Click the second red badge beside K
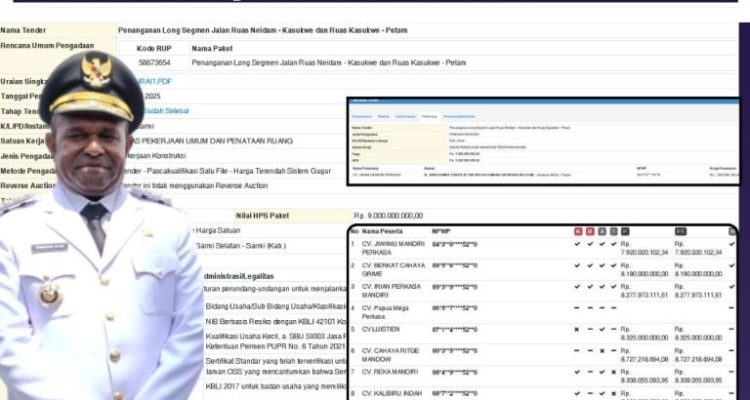The height and width of the screenshot is (400, 750). pyautogui.click(x=590, y=232)
